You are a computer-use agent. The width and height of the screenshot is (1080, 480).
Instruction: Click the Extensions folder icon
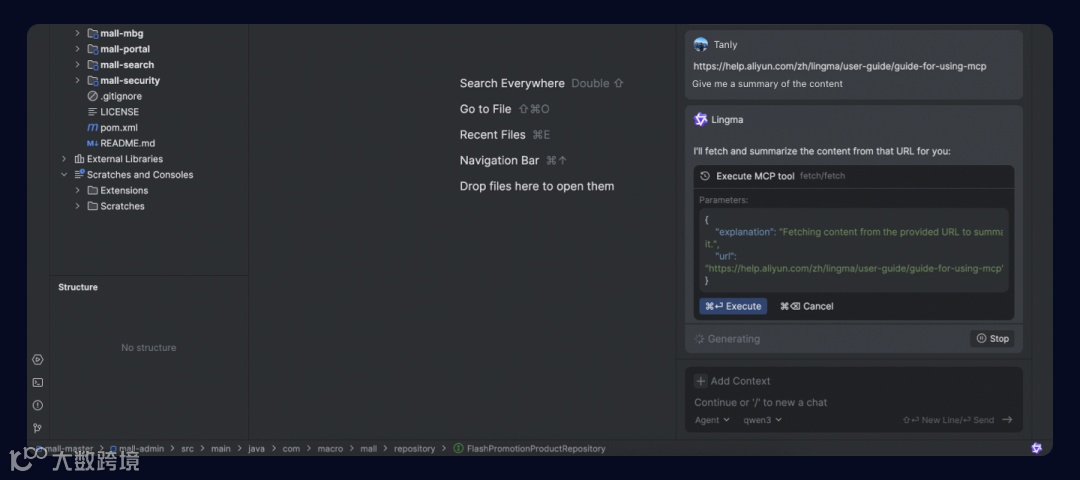click(92, 190)
